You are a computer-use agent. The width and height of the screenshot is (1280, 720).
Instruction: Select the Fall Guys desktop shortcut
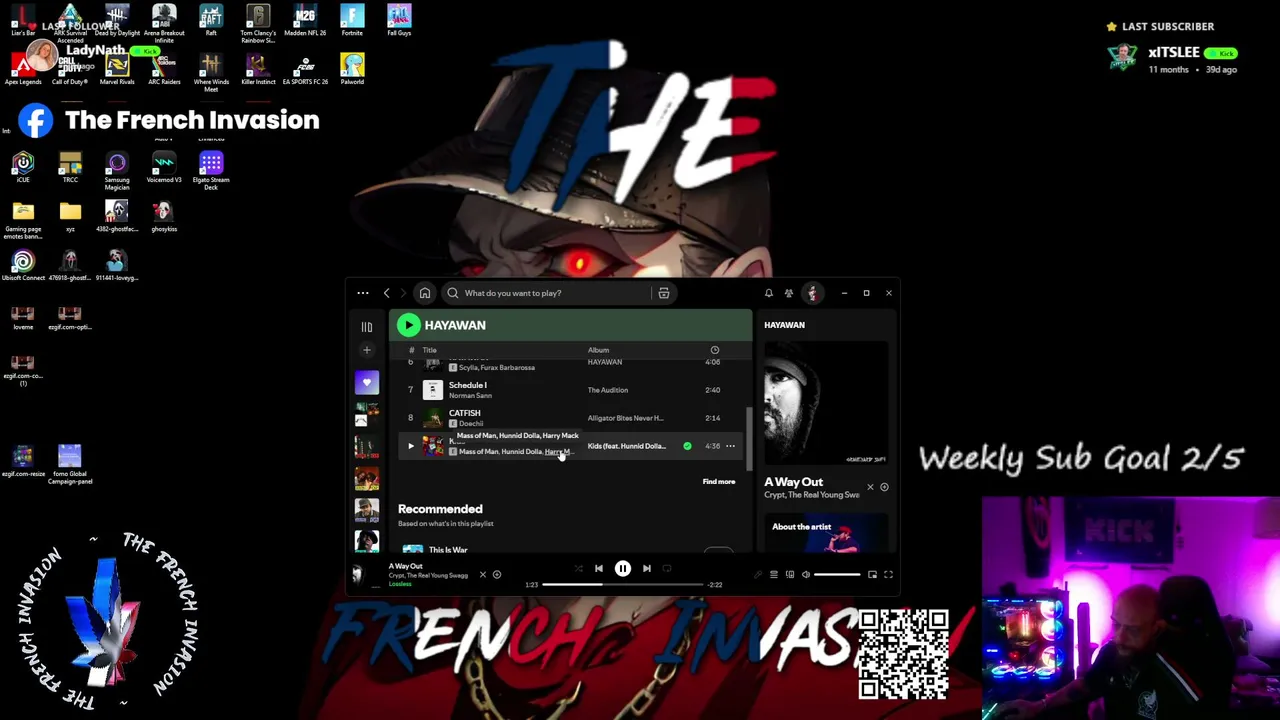pos(399,20)
